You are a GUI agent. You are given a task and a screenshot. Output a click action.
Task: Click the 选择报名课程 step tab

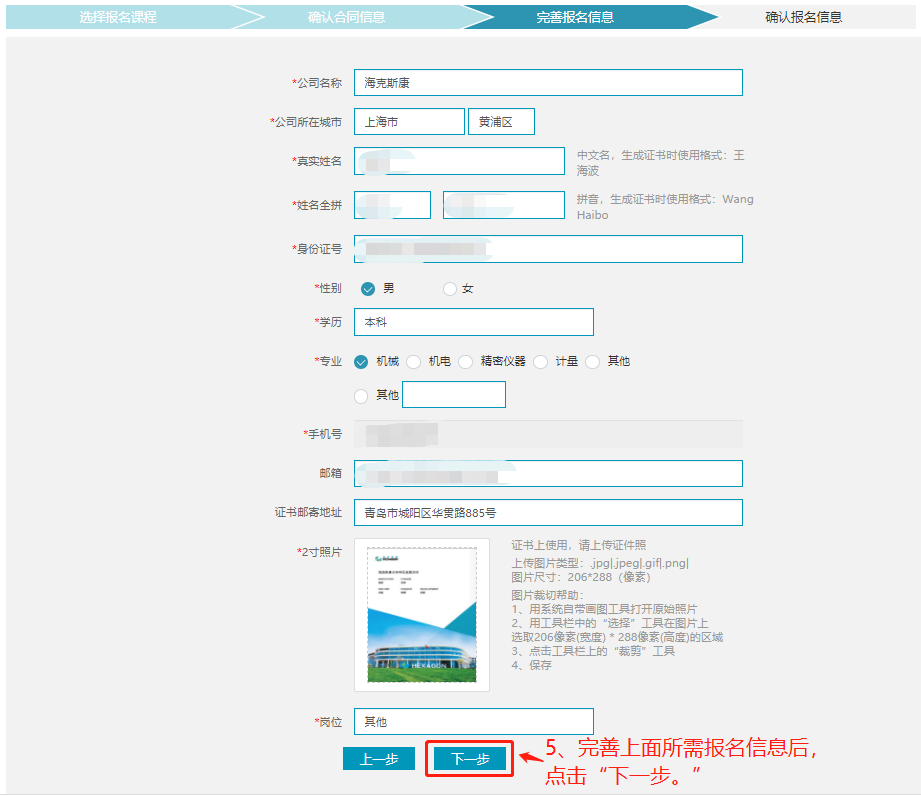pos(118,17)
